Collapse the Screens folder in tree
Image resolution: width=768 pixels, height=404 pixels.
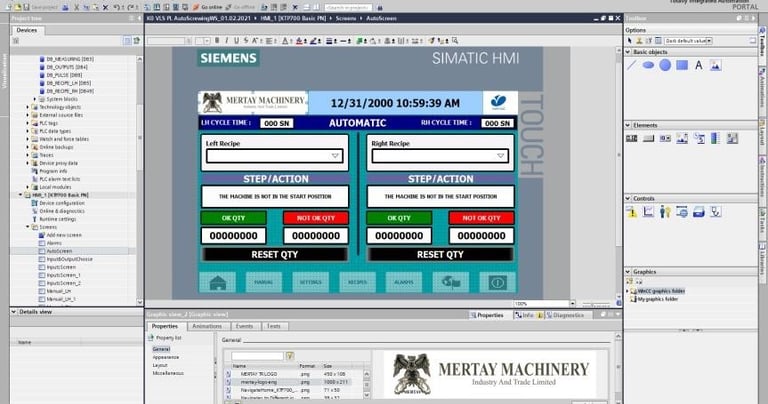[27, 227]
